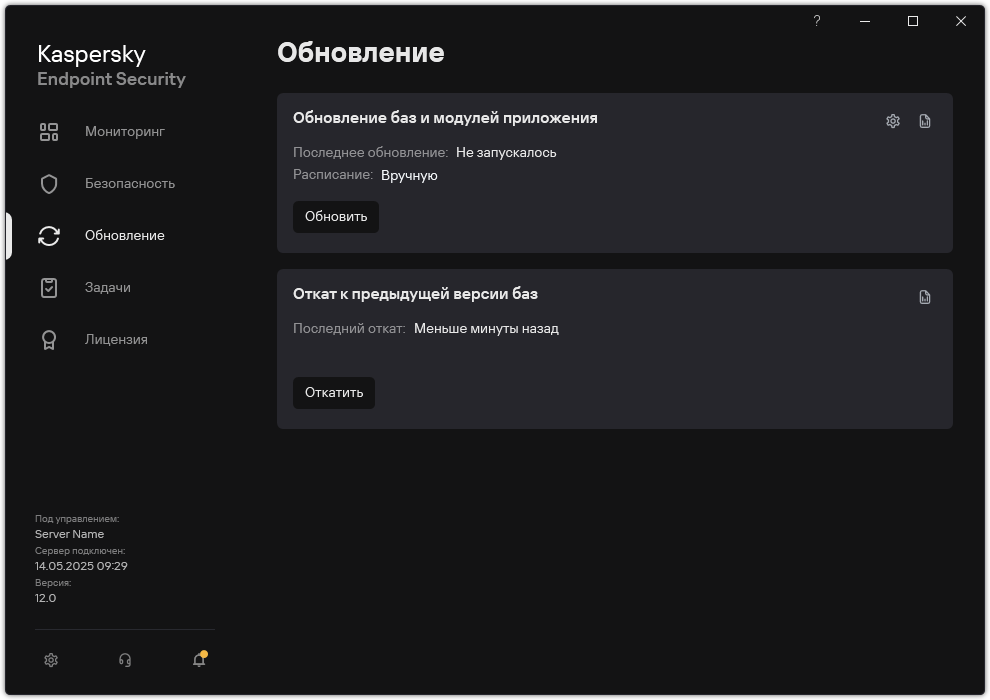This screenshot has height=700, width=990.
Task: Click the refresh icon beside Обновление
Action: click(48, 235)
